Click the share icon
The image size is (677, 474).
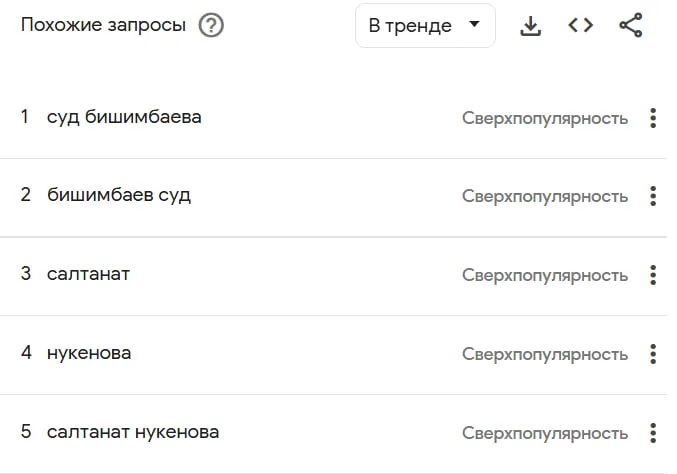click(631, 26)
